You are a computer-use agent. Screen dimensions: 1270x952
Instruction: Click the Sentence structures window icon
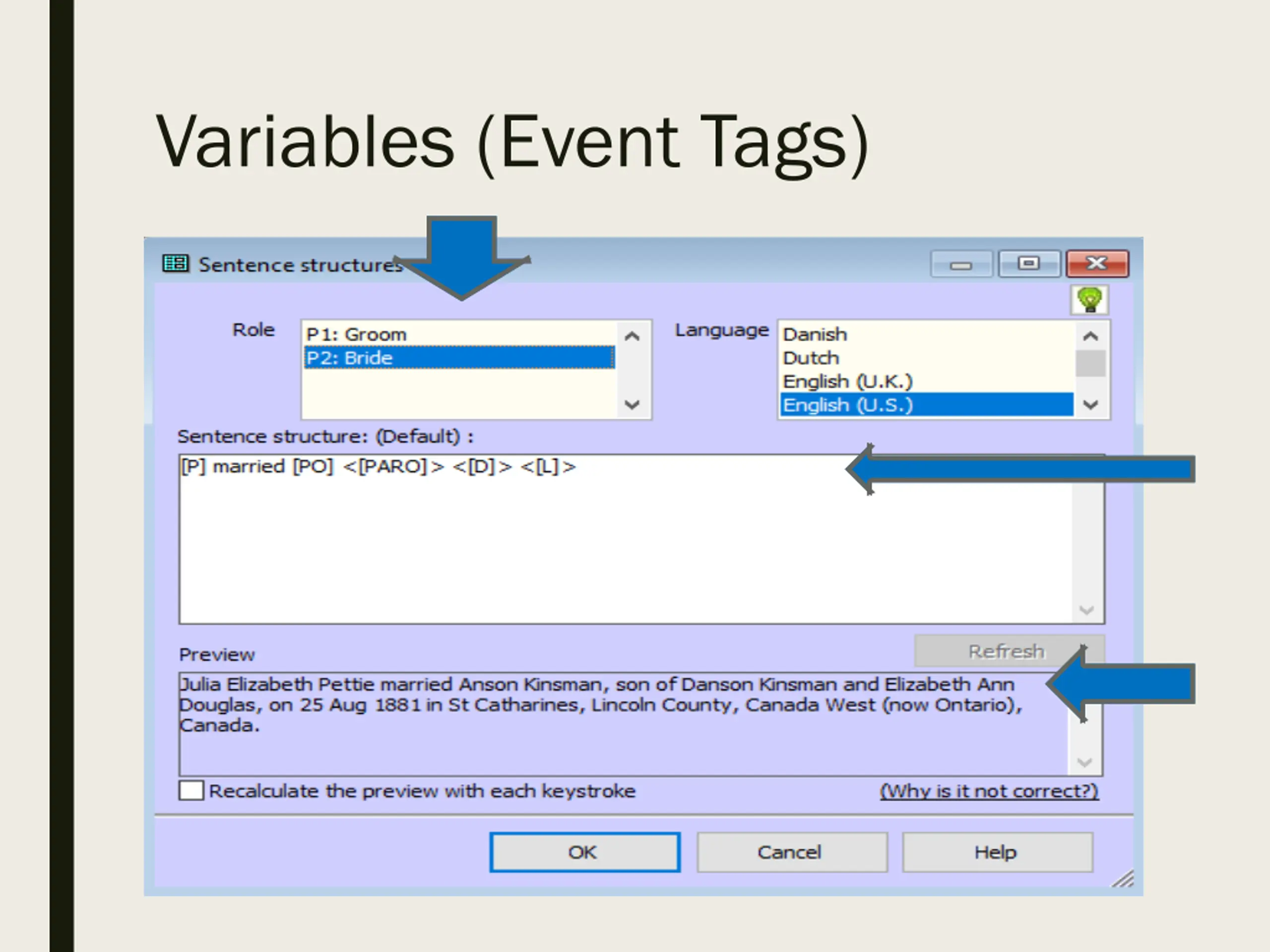[x=175, y=263]
